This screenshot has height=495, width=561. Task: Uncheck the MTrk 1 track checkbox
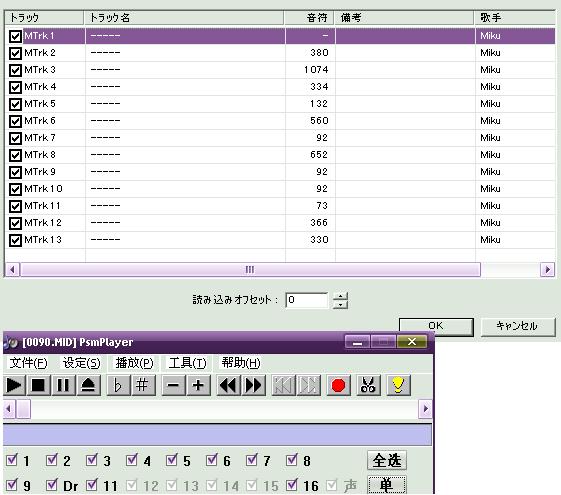pos(15,36)
